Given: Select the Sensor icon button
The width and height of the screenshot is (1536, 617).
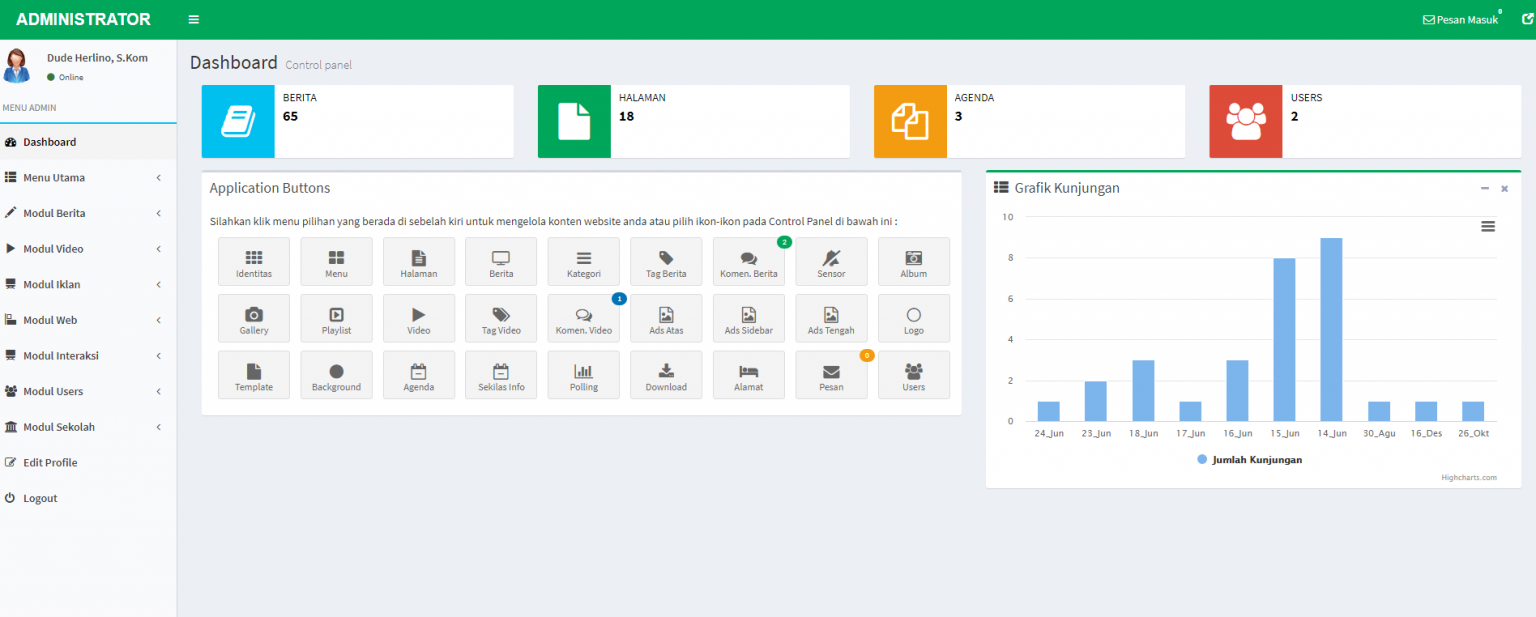Looking at the screenshot, I should pos(831,262).
